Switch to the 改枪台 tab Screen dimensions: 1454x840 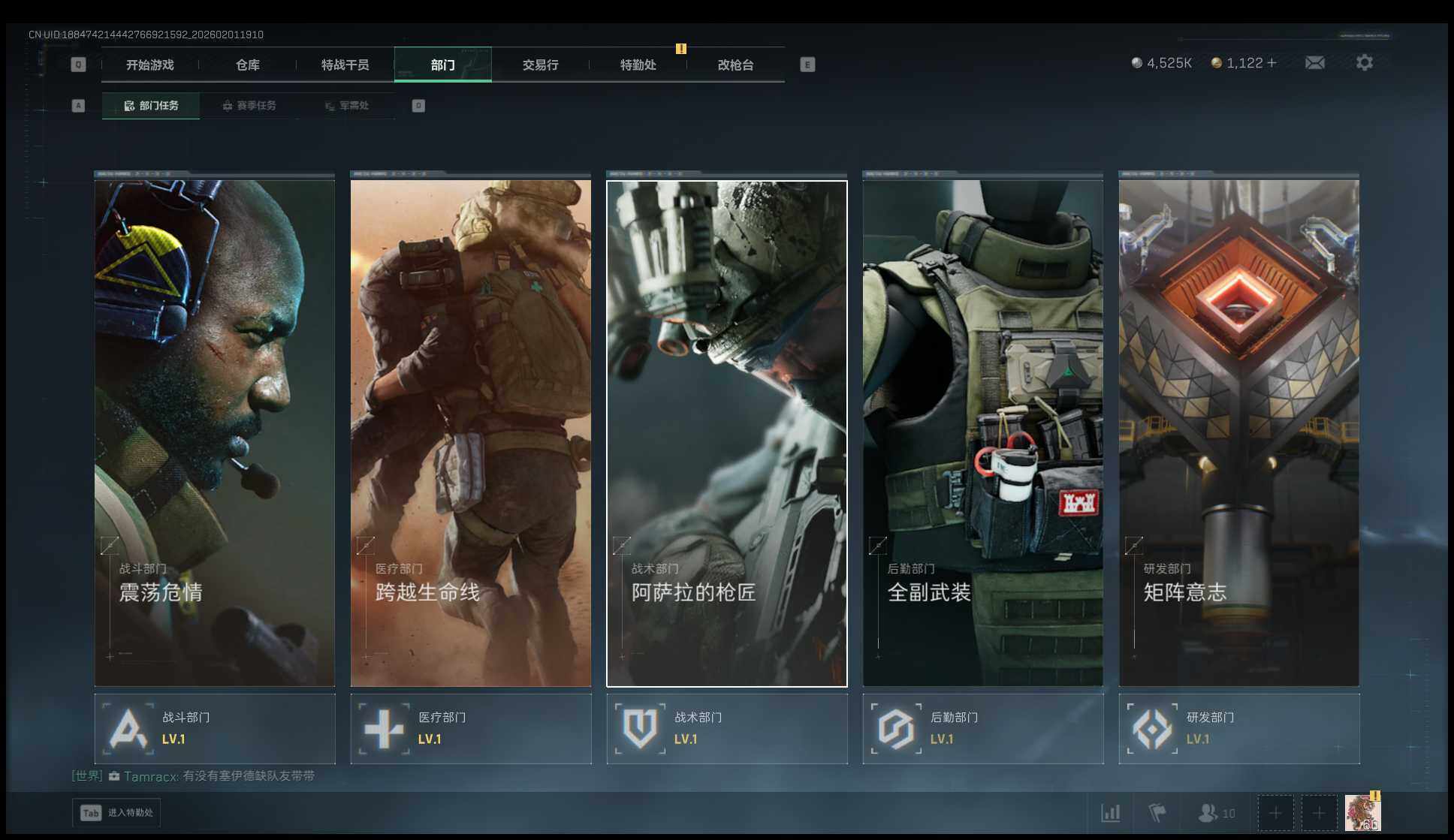(x=735, y=65)
